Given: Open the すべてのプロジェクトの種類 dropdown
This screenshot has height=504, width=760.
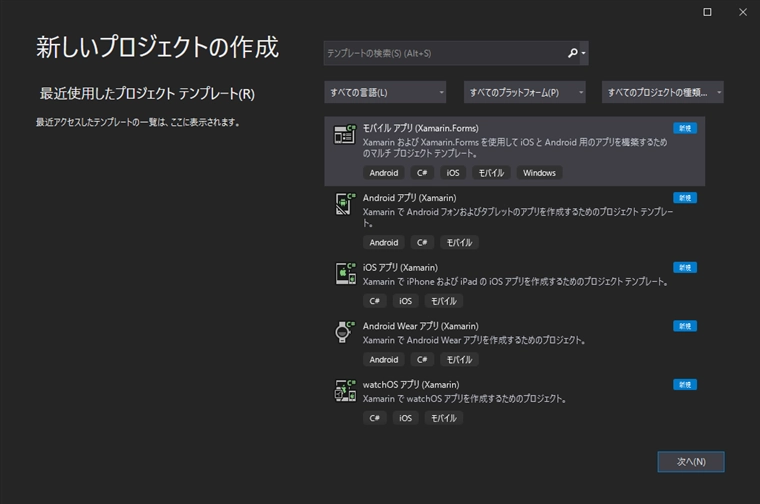Looking at the screenshot, I should pos(663,92).
